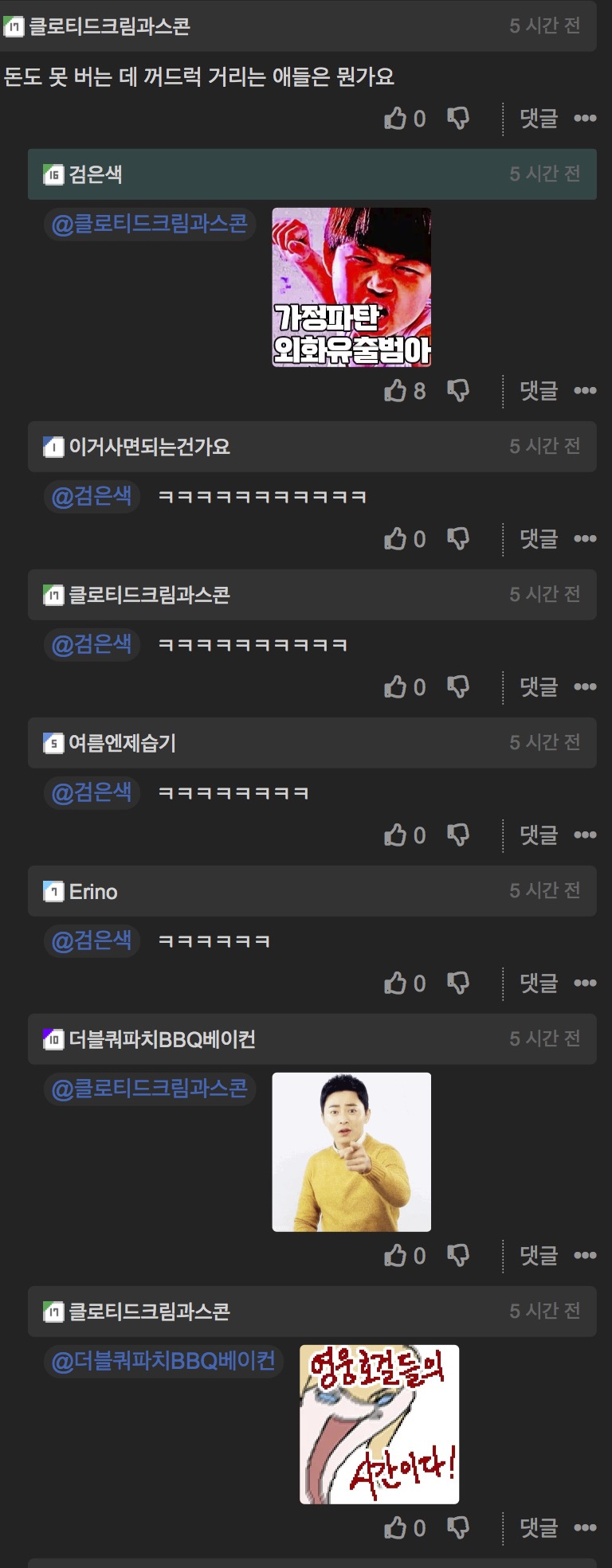Open more options on 검은색's comment
Image resolution: width=612 pixels, height=1568 pixels.
[586, 390]
